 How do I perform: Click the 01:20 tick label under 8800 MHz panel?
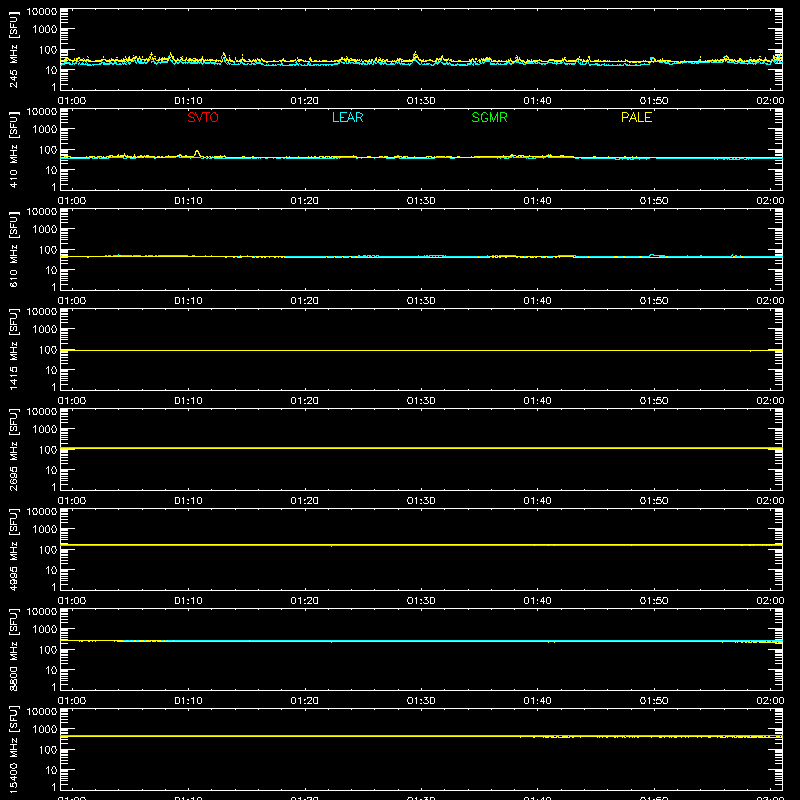click(x=305, y=701)
